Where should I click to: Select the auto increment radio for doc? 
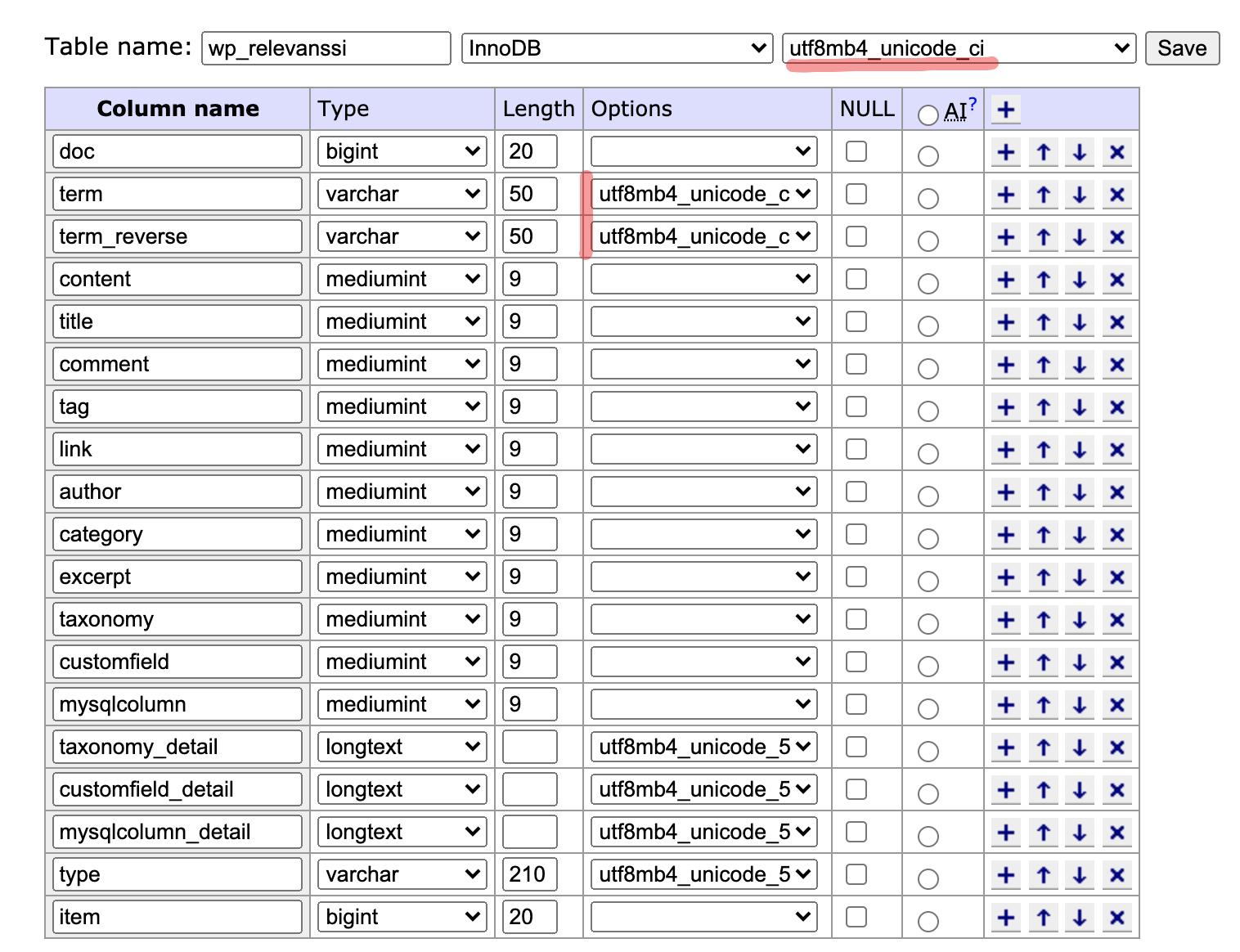pos(928,155)
